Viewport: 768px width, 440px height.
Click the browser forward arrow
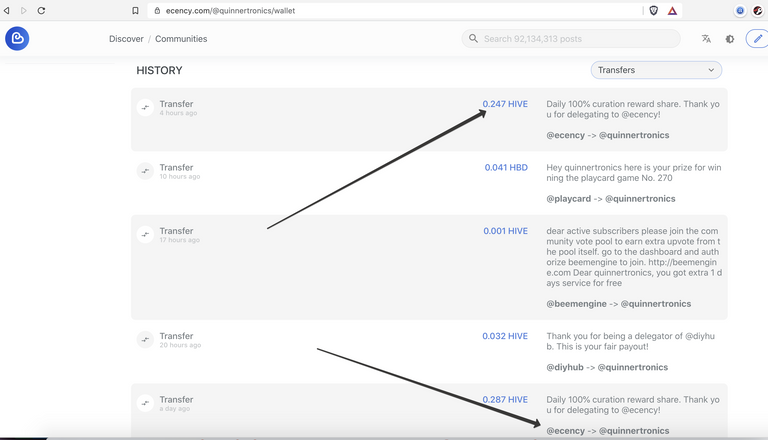(24, 10)
